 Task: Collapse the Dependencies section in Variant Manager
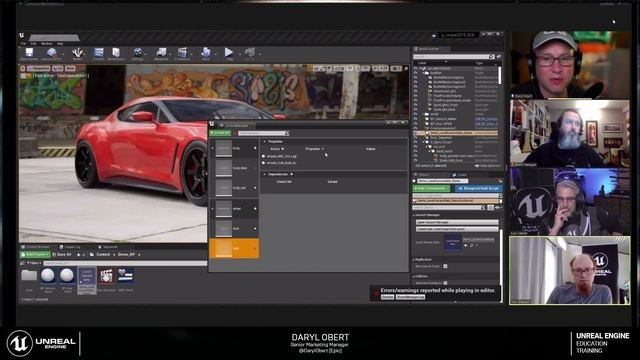(x=264, y=174)
